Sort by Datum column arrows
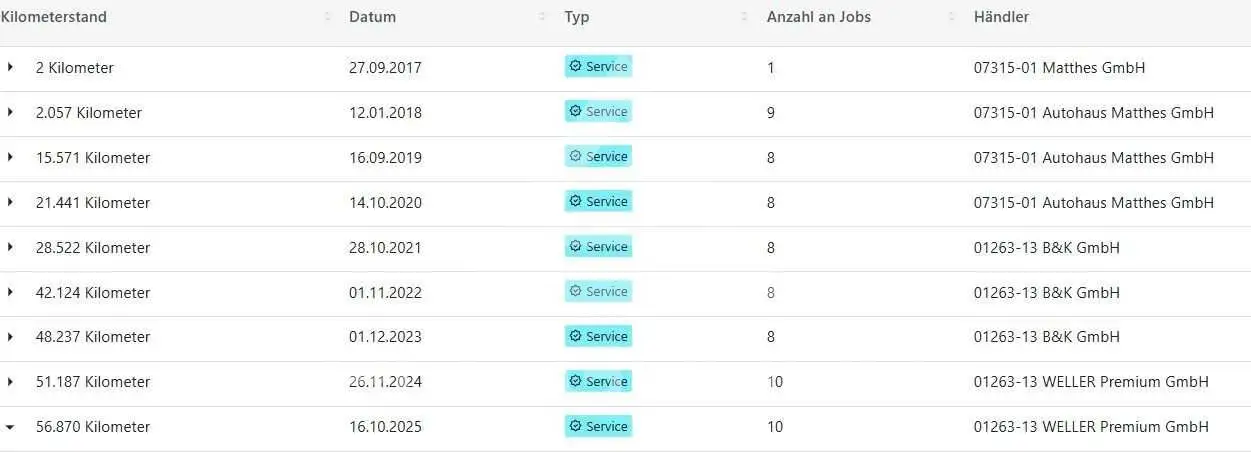The image size is (1251, 452). point(543,17)
